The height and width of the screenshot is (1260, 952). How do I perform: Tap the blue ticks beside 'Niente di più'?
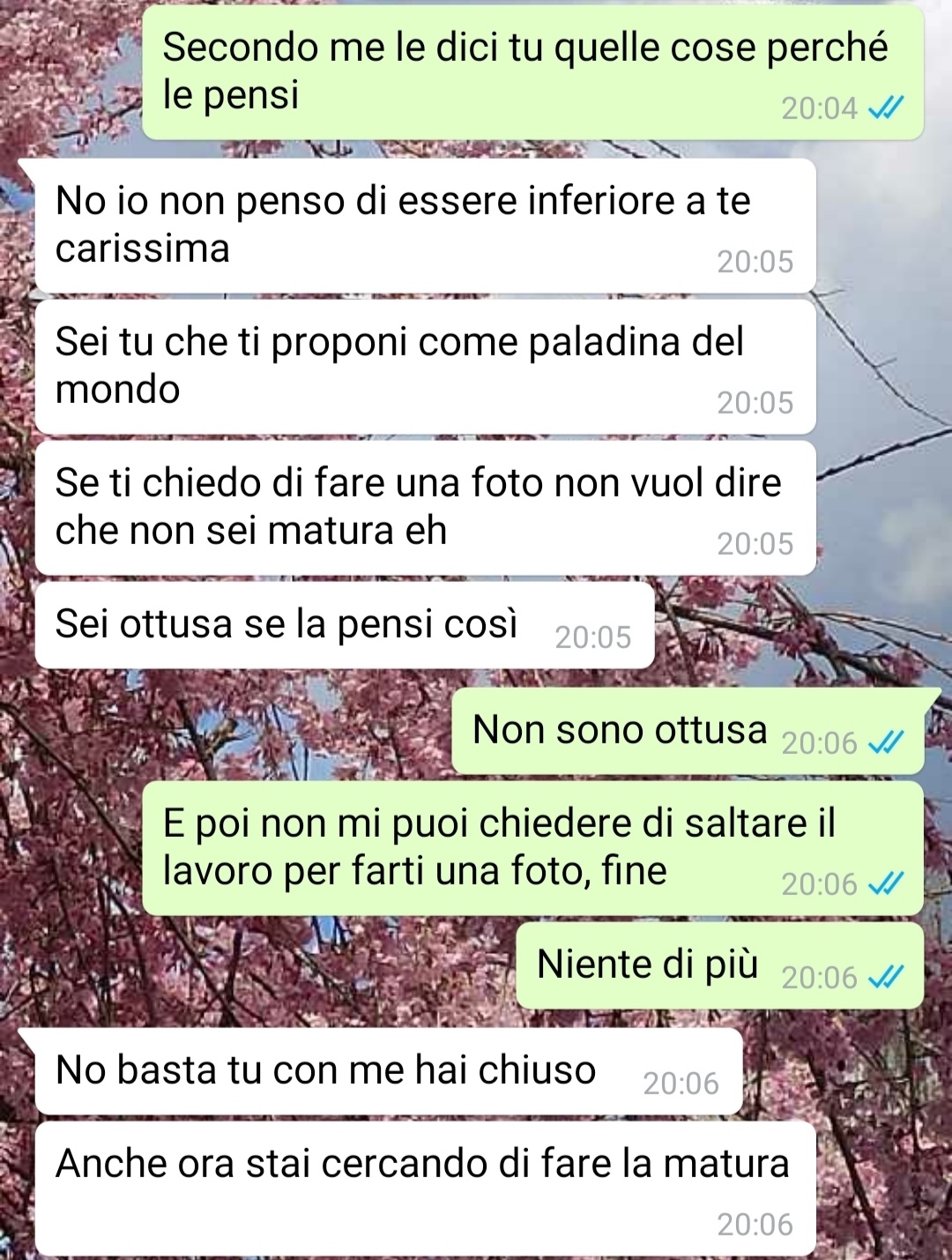coord(886,977)
